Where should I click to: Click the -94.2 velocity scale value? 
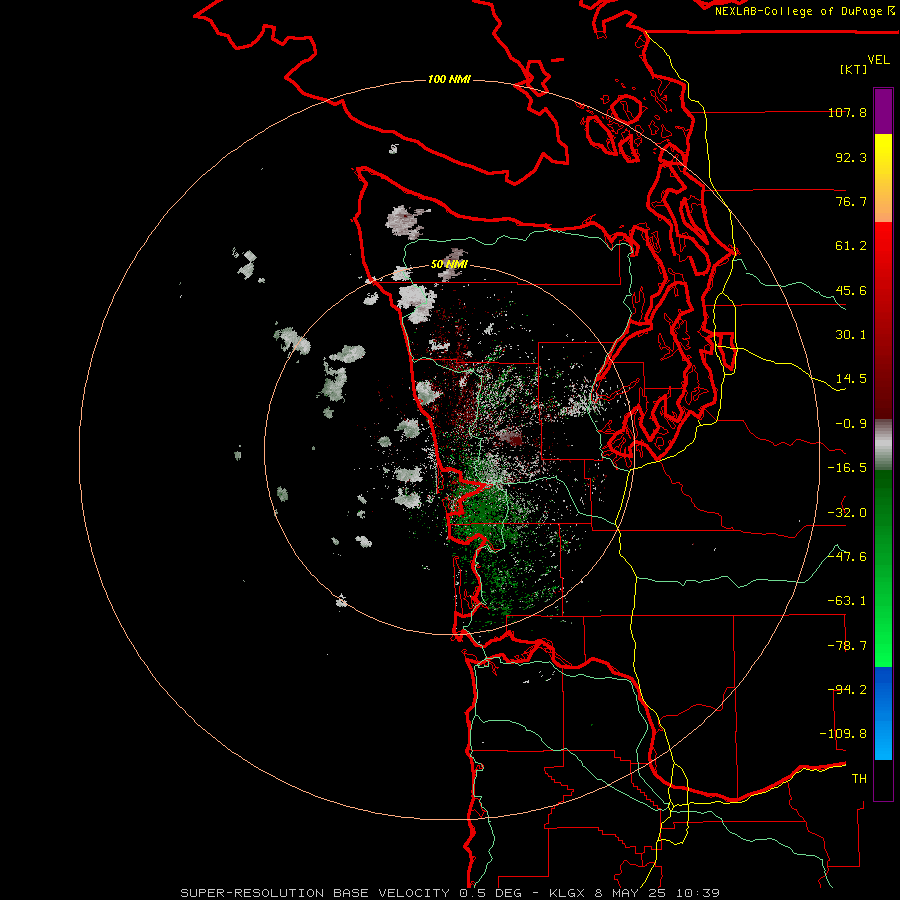[x=847, y=690]
